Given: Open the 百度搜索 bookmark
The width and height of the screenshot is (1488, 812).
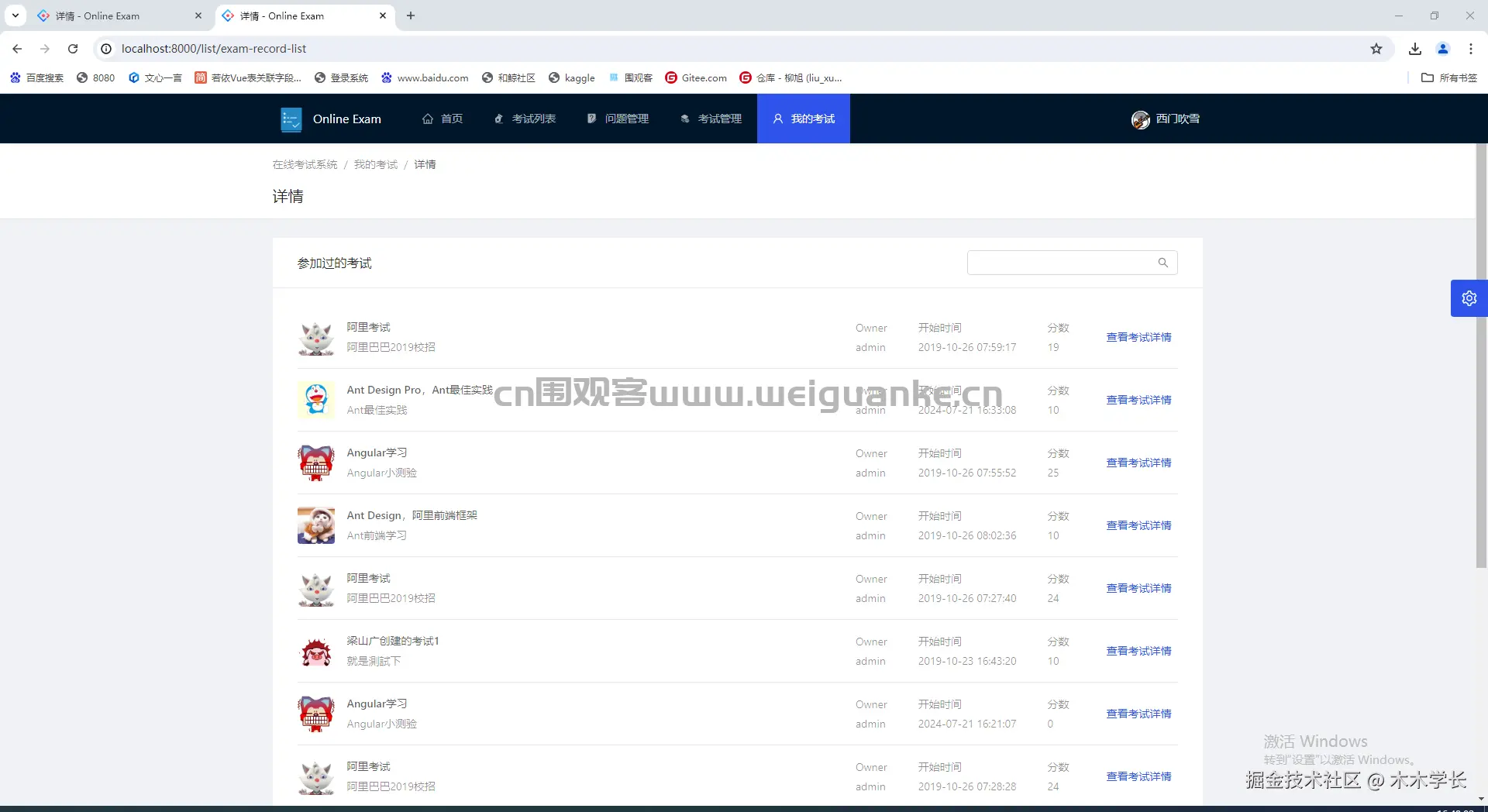Looking at the screenshot, I should [37, 77].
